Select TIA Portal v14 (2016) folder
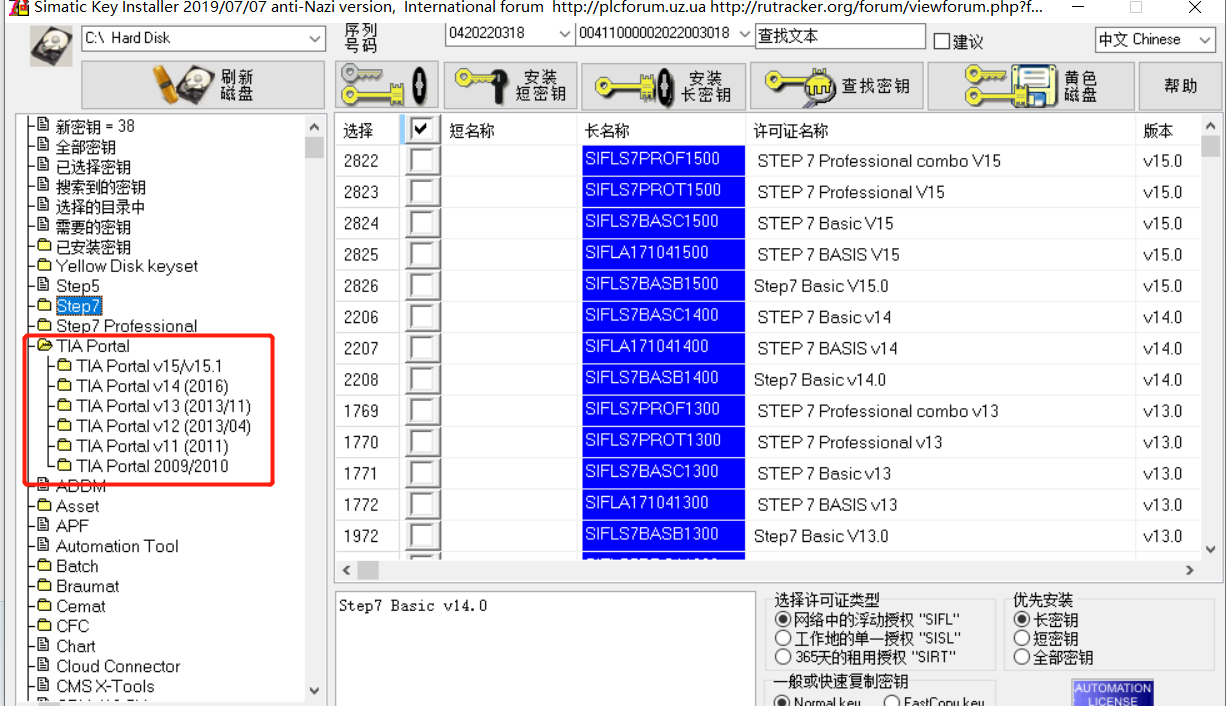1226x706 pixels. coord(152,386)
